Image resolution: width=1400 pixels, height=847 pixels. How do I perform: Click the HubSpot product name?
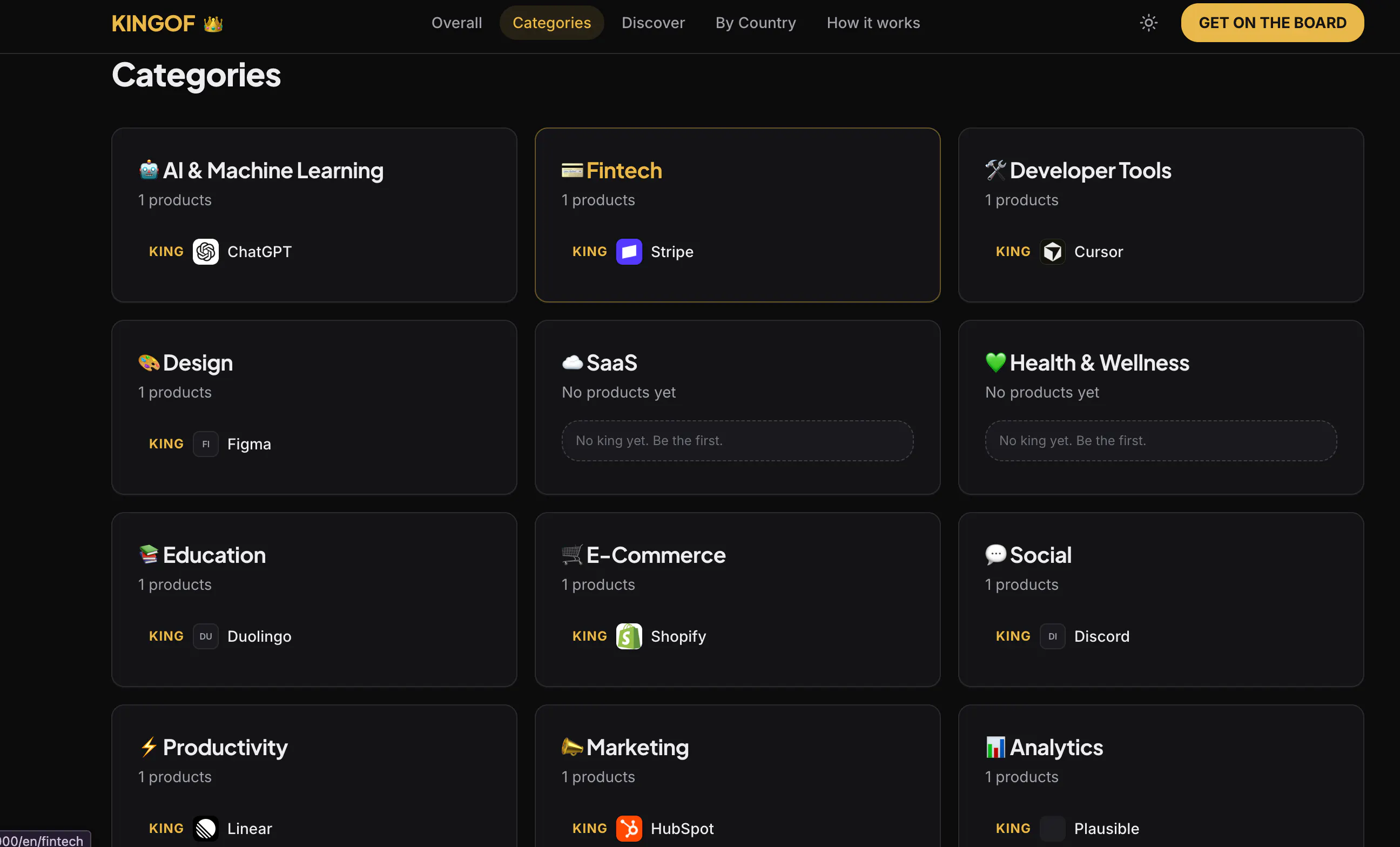coord(682,829)
